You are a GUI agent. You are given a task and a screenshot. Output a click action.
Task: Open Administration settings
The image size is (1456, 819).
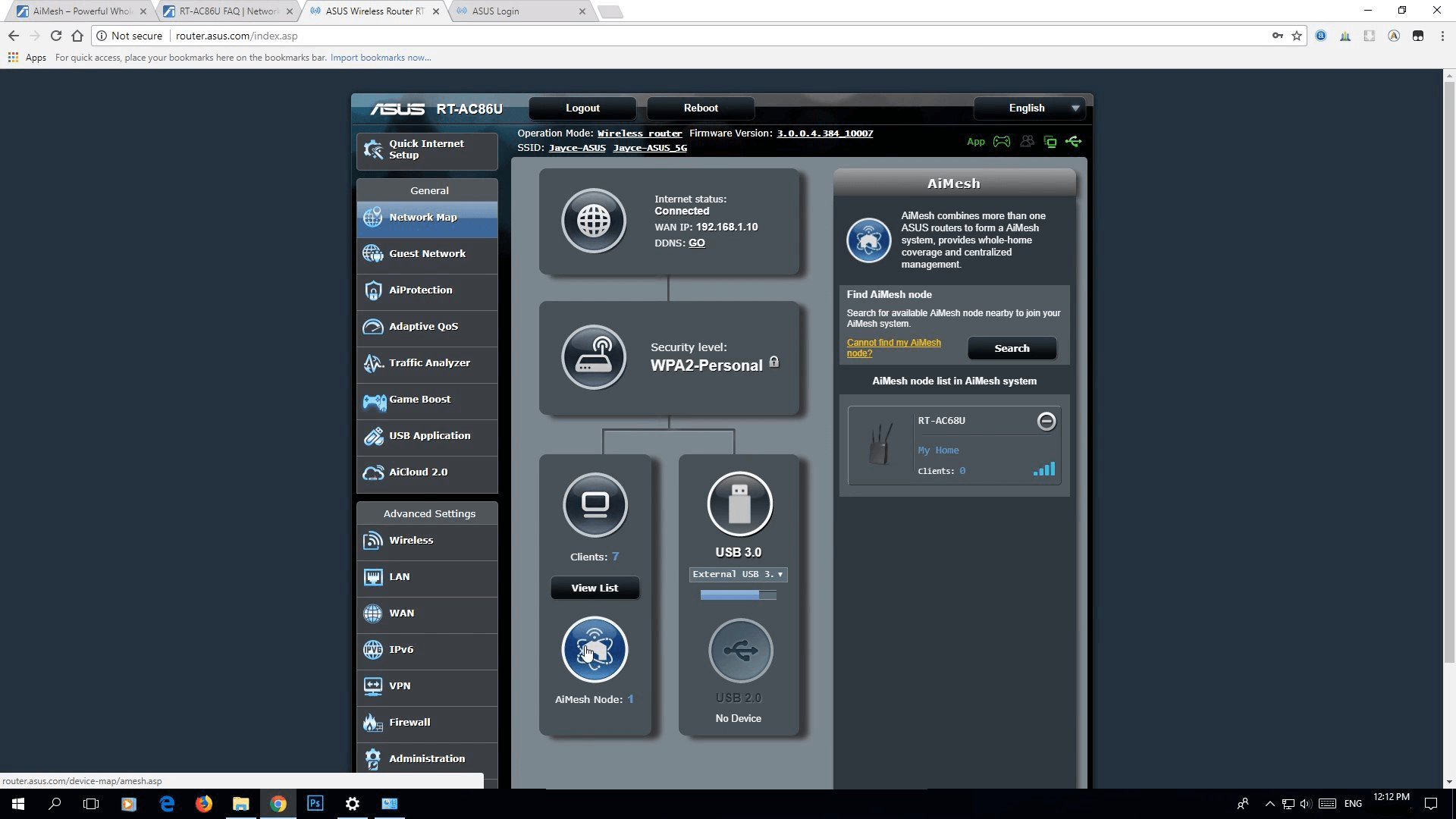(427, 759)
